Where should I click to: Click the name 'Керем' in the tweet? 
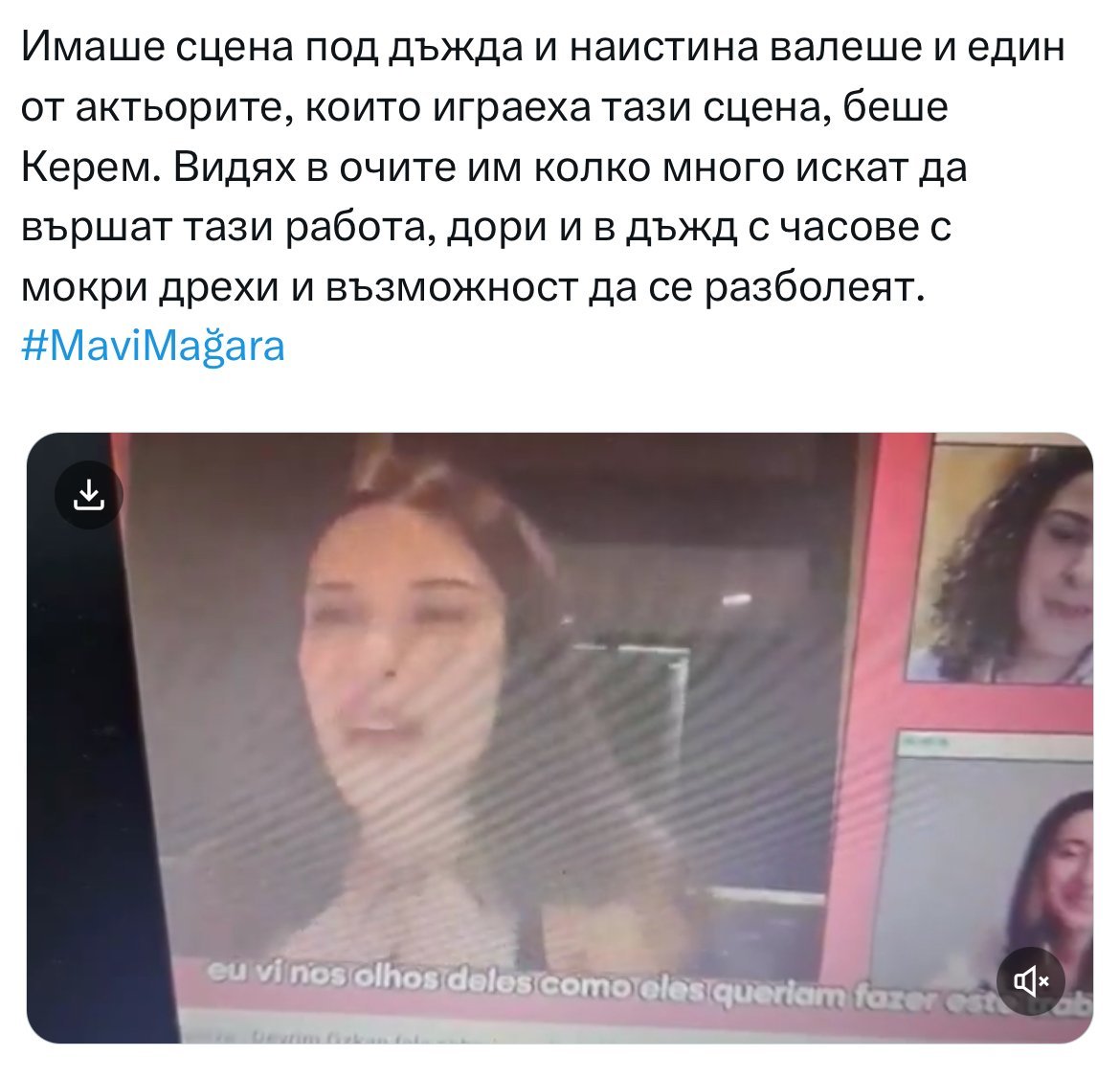pyautogui.click(x=92, y=168)
